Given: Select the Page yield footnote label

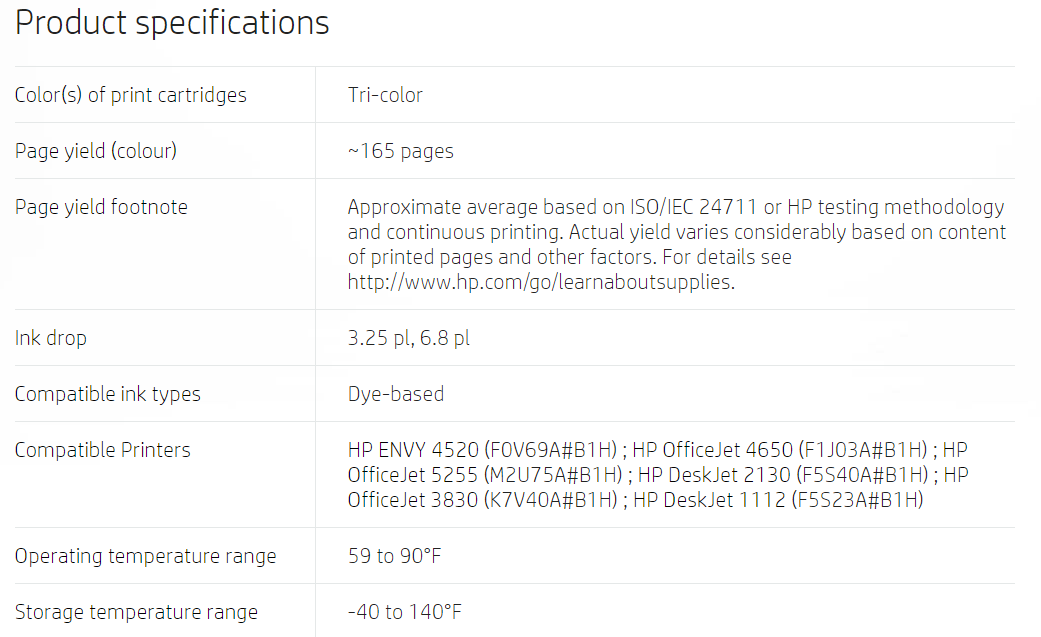Looking at the screenshot, I should click(x=101, y=207).
